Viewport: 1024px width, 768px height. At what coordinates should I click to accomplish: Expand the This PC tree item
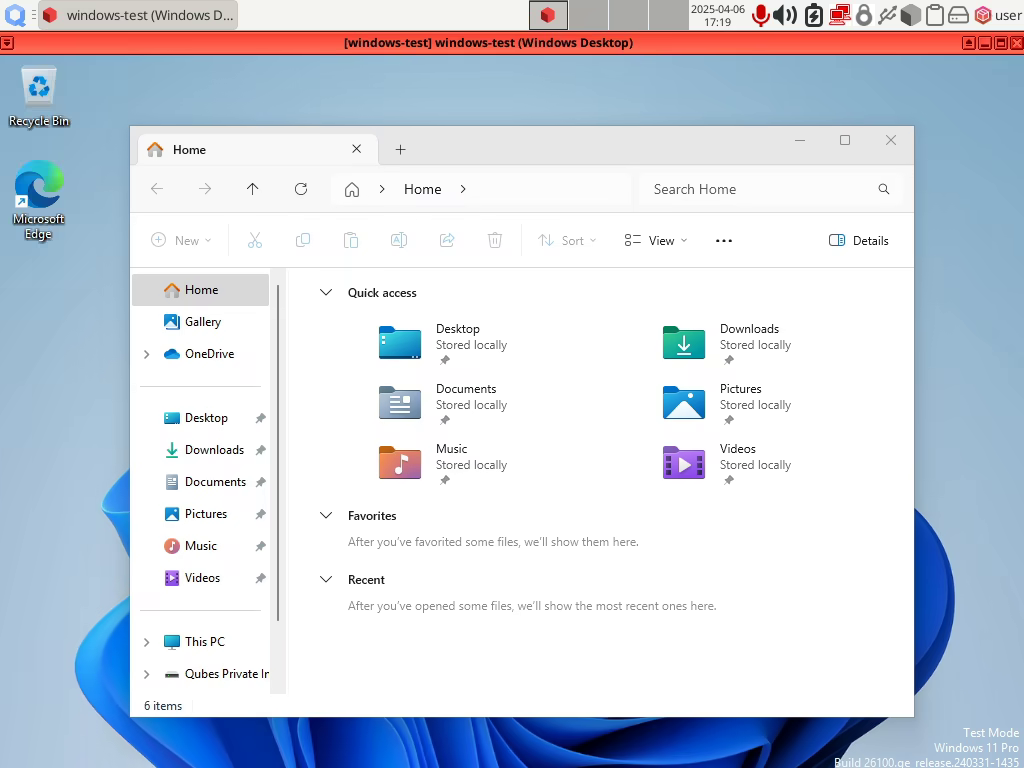(x=146, y=641)
